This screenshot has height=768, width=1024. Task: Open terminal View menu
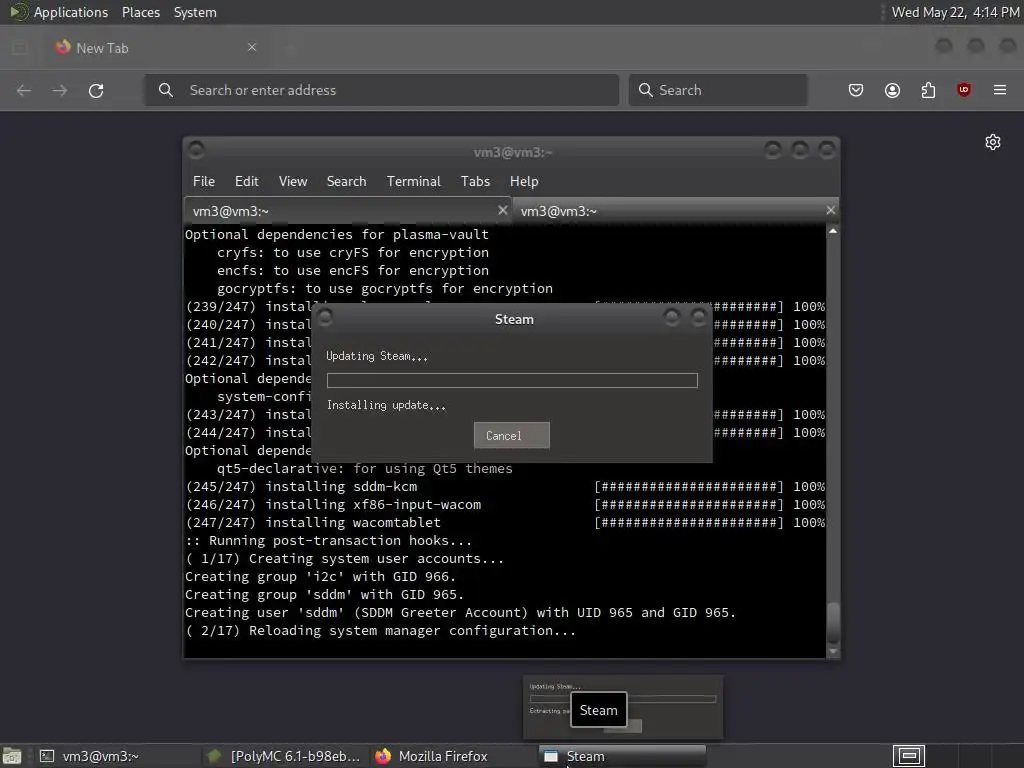pos(293,182)
